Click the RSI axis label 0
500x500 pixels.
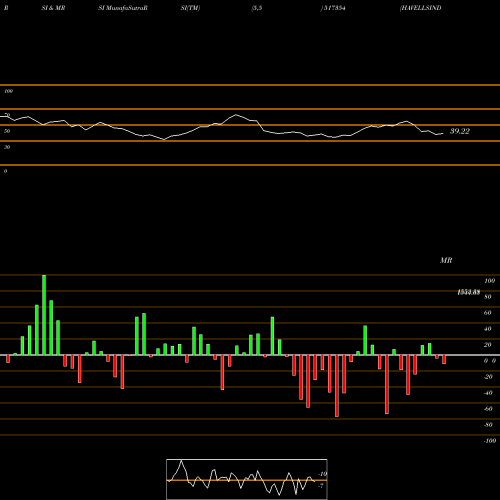(5, 171)
